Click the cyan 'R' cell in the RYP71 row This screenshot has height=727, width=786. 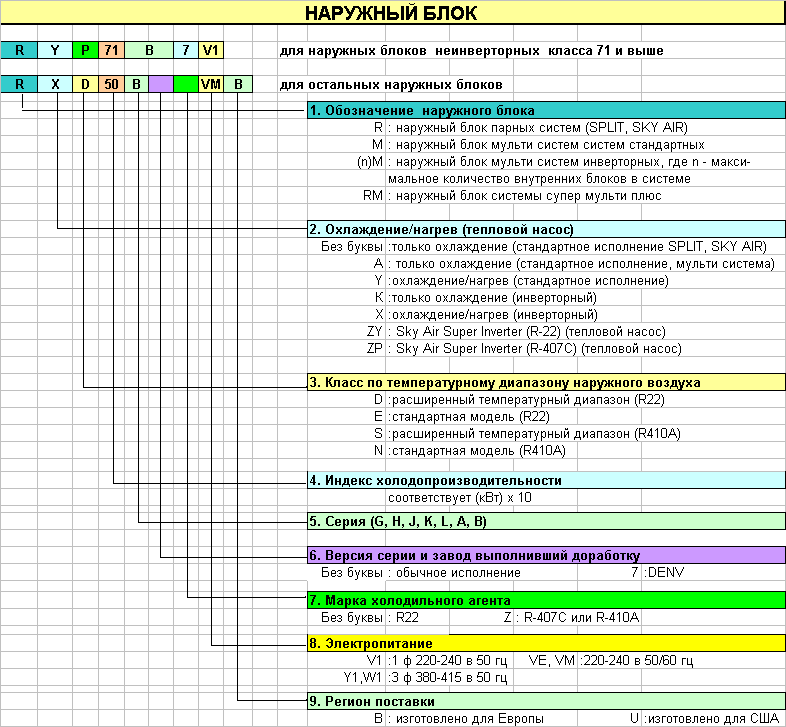(19, 50)
